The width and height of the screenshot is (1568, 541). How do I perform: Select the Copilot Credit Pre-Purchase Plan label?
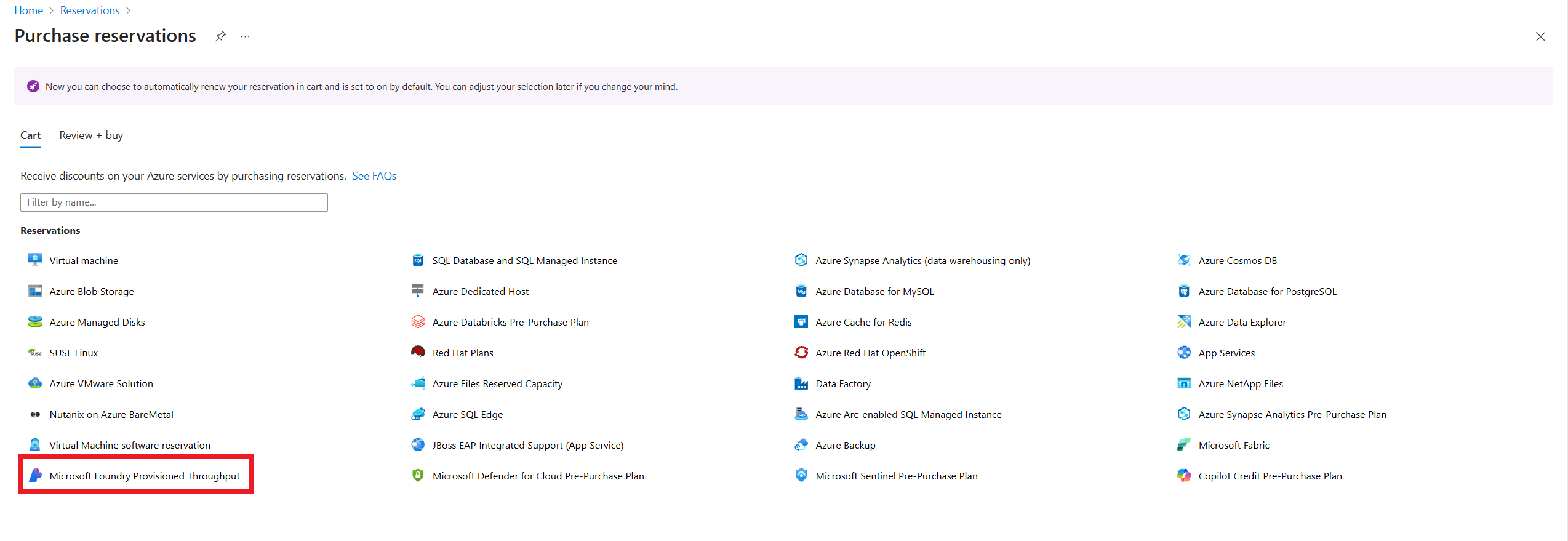(x=1270, y=476)
